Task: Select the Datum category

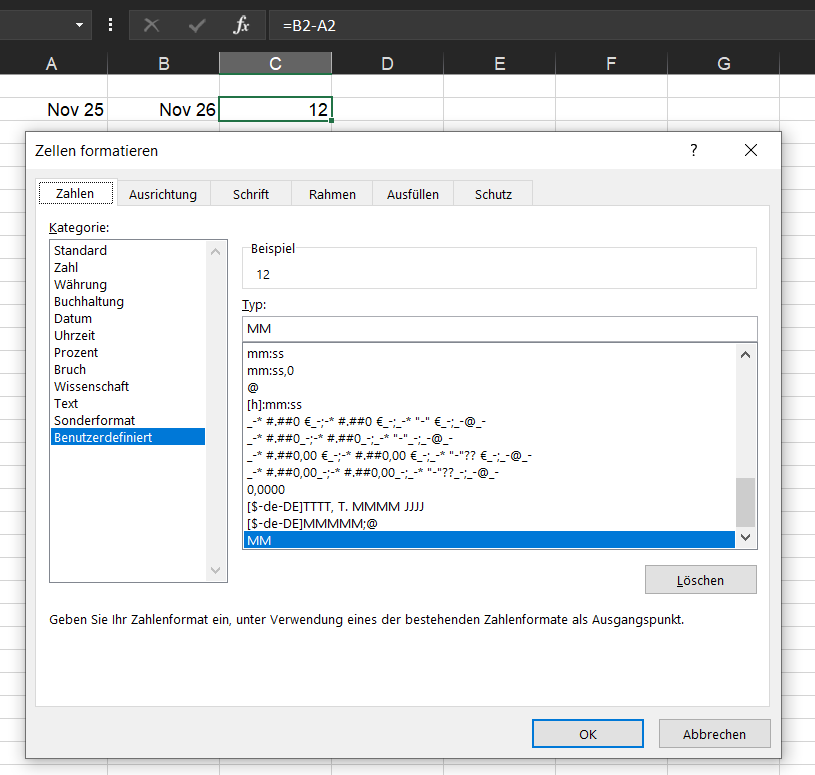Action: (x=128, y=319)
